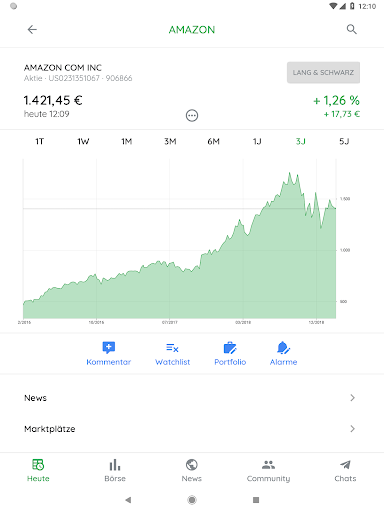This screenshot has width=384, height=512.
Task: Tap the back arrow icon
Action: pyautogui.click(x=32, y=30)
